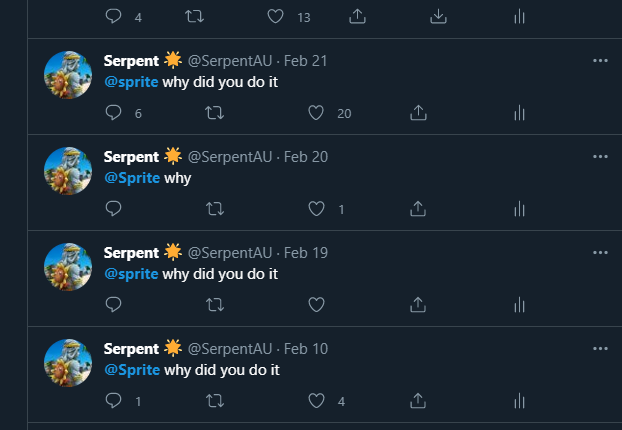The width and height of the screenshot is (622, 430).
Task: Open @sprite mention in Feb 21 tweet
Action: click(131, 82)
